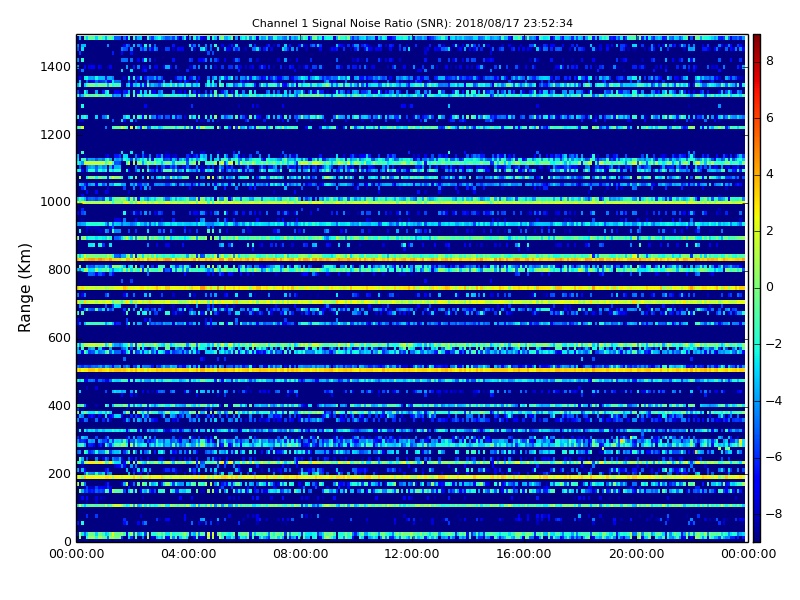Click the colorbar value −8 label
Image resolution: width=800 pixels, height=600 pixels.
click(774, 514)
